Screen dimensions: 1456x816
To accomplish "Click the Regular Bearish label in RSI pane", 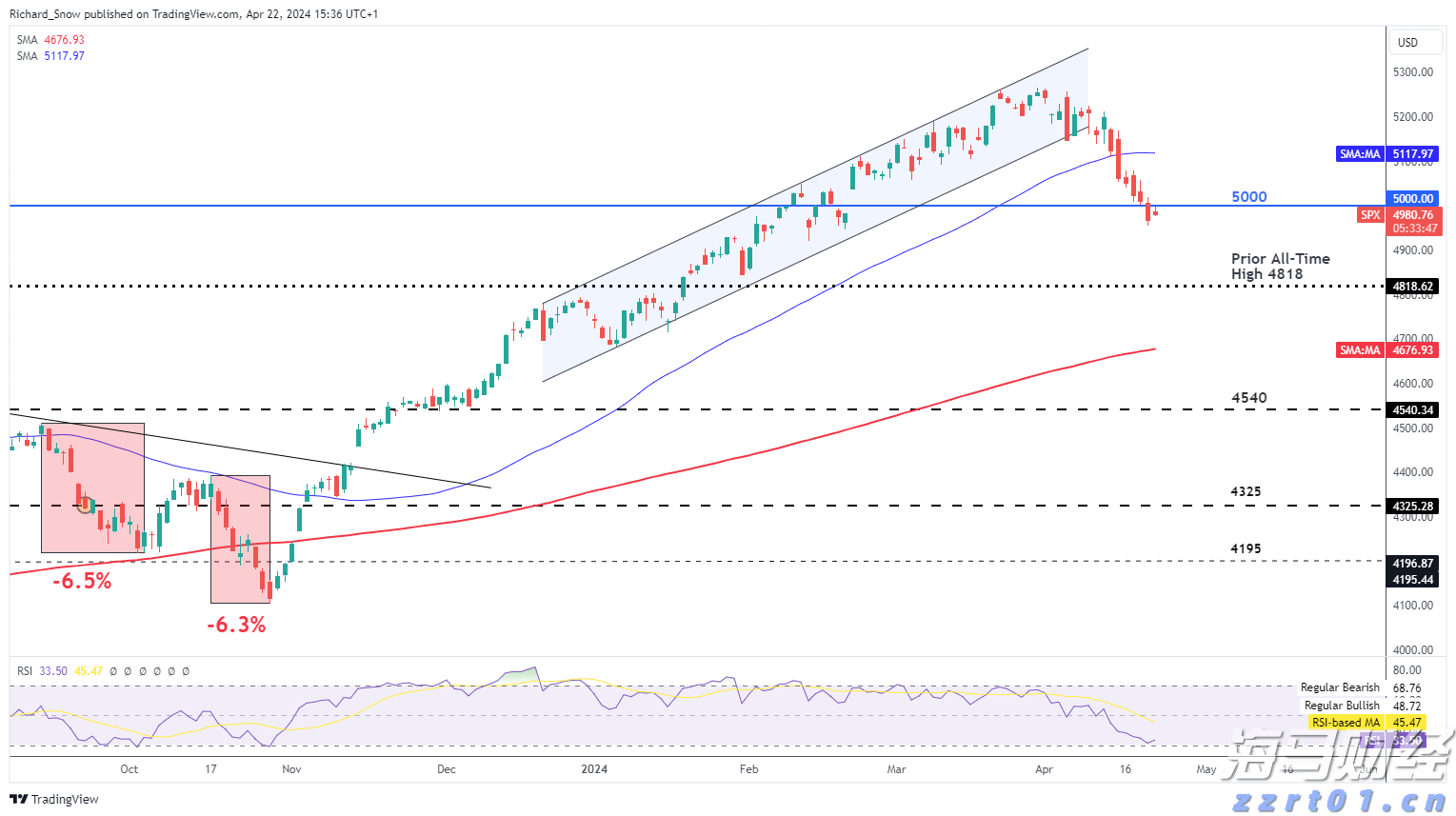I will pyautogui.click(x=1340, y=687).
